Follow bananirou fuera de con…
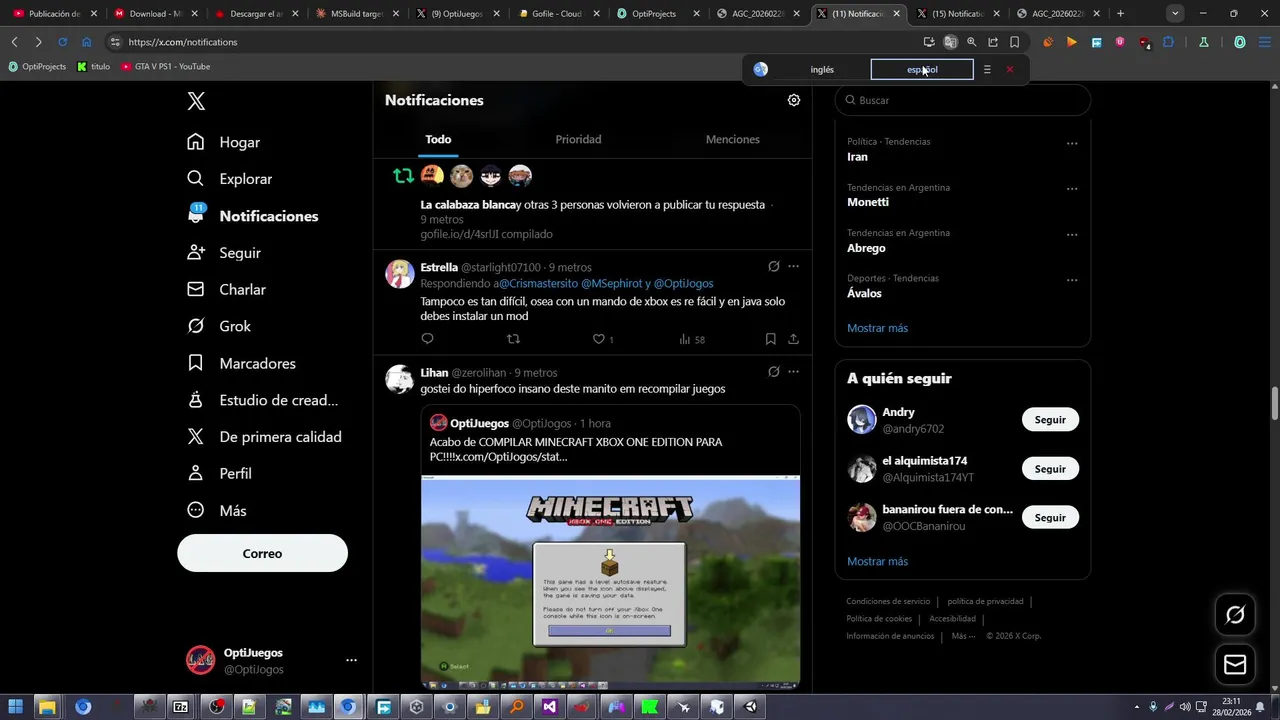The height and width of the screenshot is (720, 1280). (x=1050, y=517)
